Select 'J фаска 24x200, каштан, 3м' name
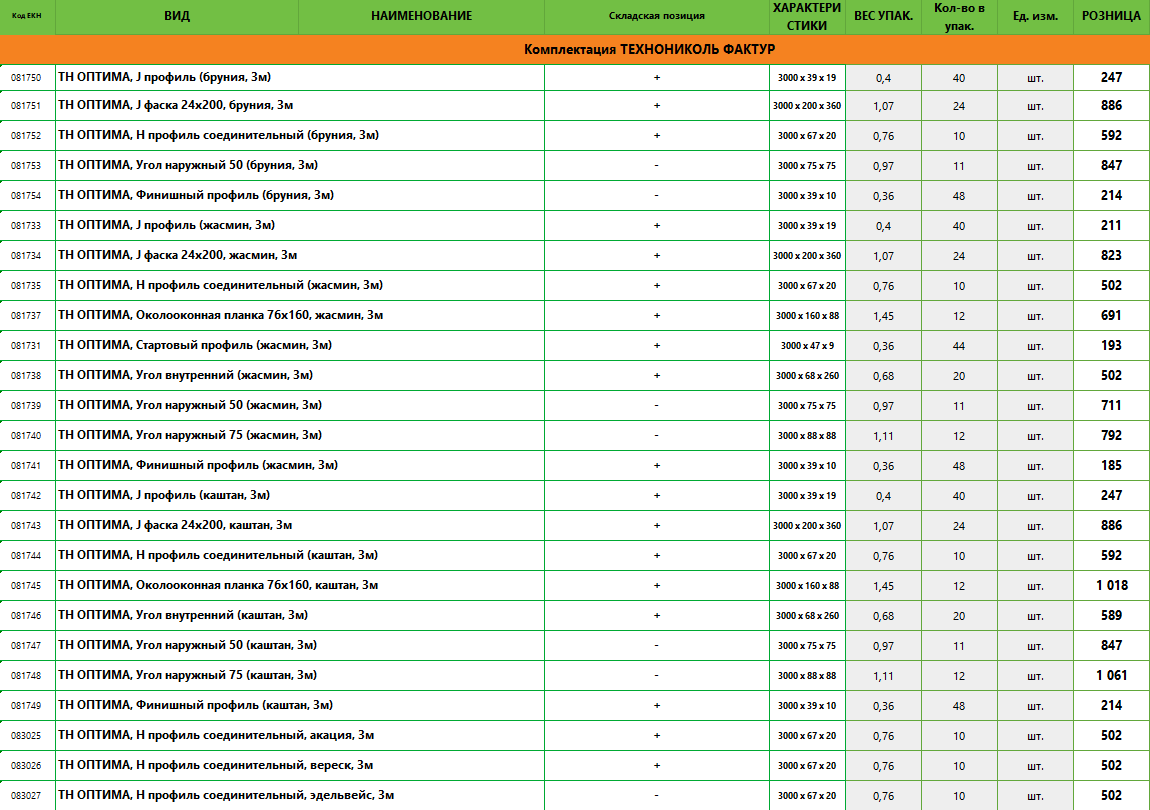The height and width of the screenshot is (810, 1150). (x=214, y=525)
